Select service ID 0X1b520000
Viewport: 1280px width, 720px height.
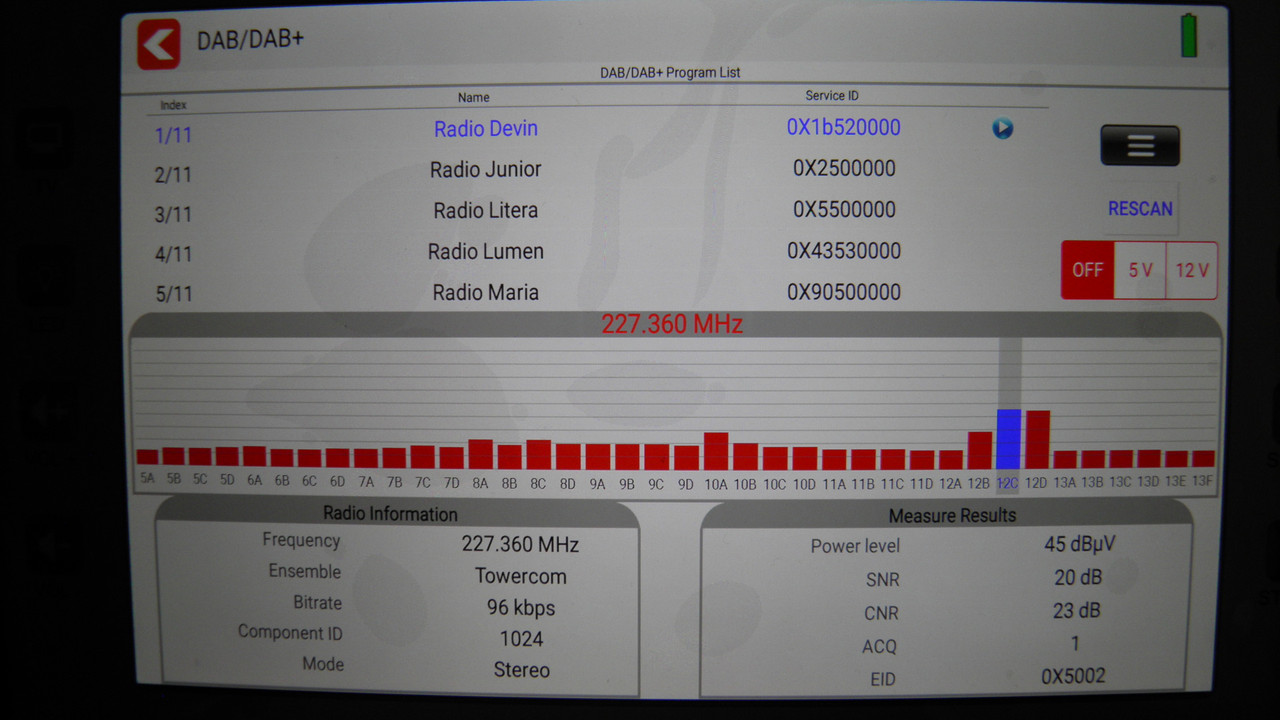(843, 128)
